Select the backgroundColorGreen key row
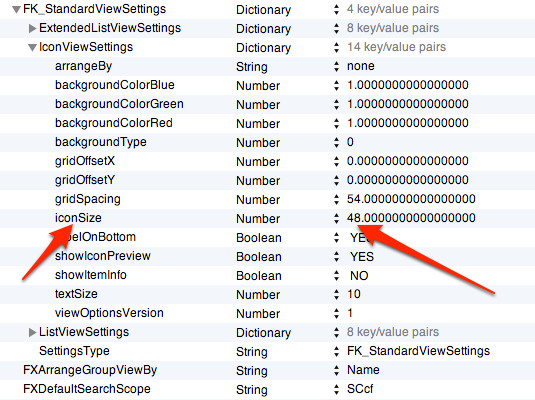Viewport: 535px width, 400px height. click(x=268, y=104)
